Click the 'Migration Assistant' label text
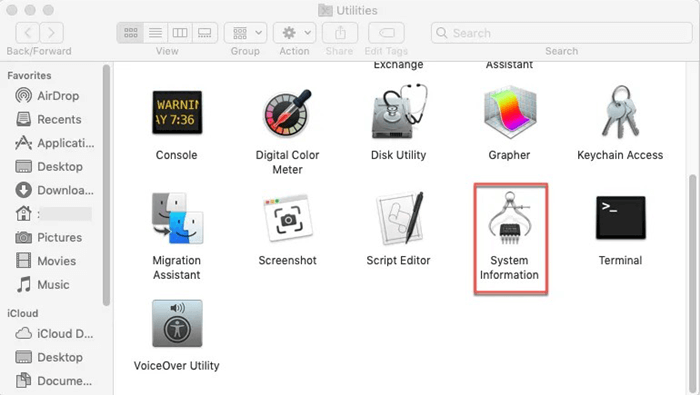700x395 pixels. (x=177, y=268)
